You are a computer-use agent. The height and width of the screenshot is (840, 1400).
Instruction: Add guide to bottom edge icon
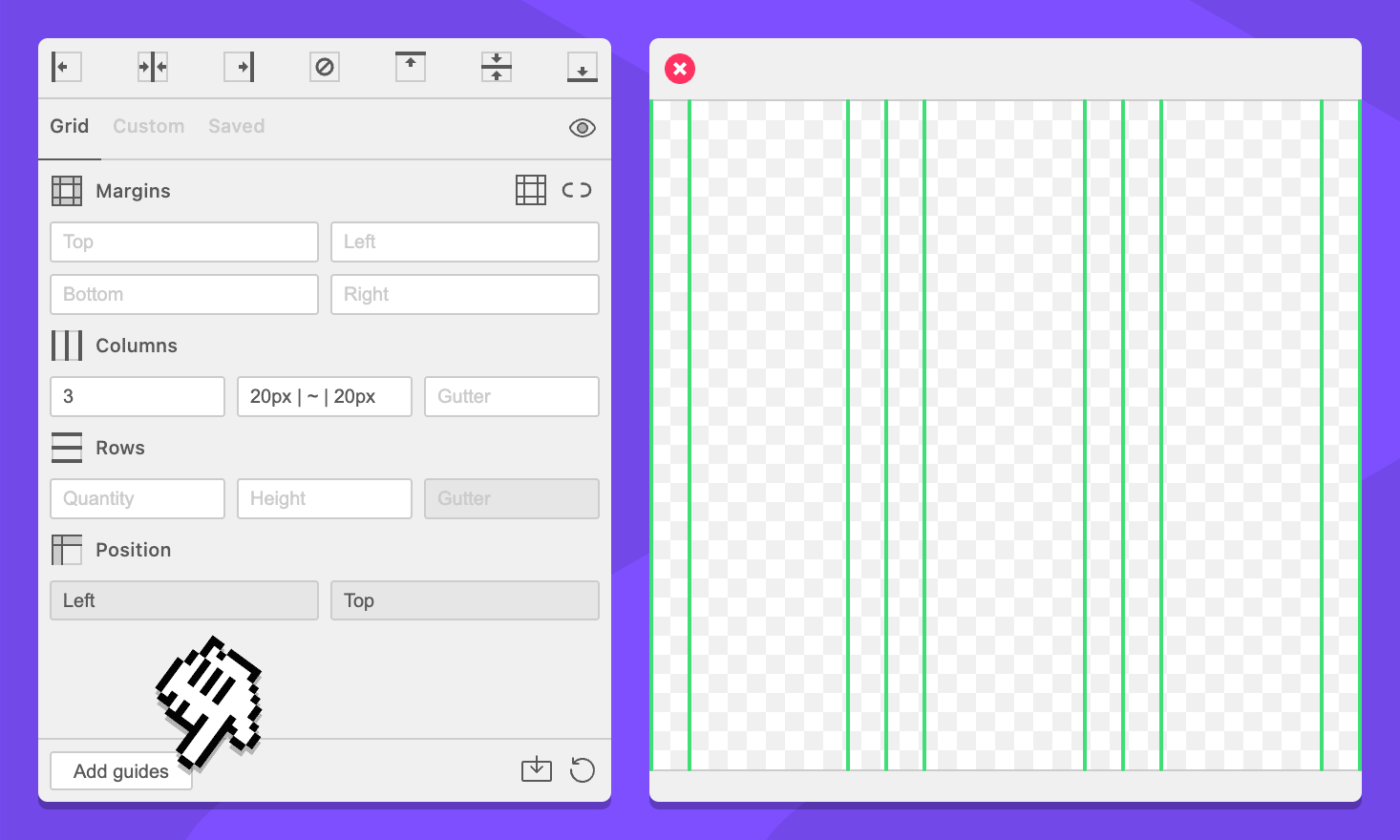(x=583, y=67)
